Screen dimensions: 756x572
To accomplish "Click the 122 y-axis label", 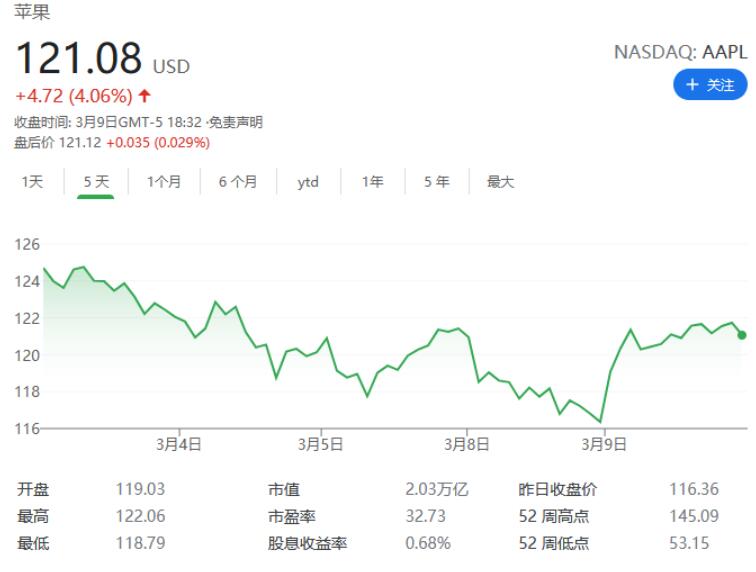I will coord(27,318).
